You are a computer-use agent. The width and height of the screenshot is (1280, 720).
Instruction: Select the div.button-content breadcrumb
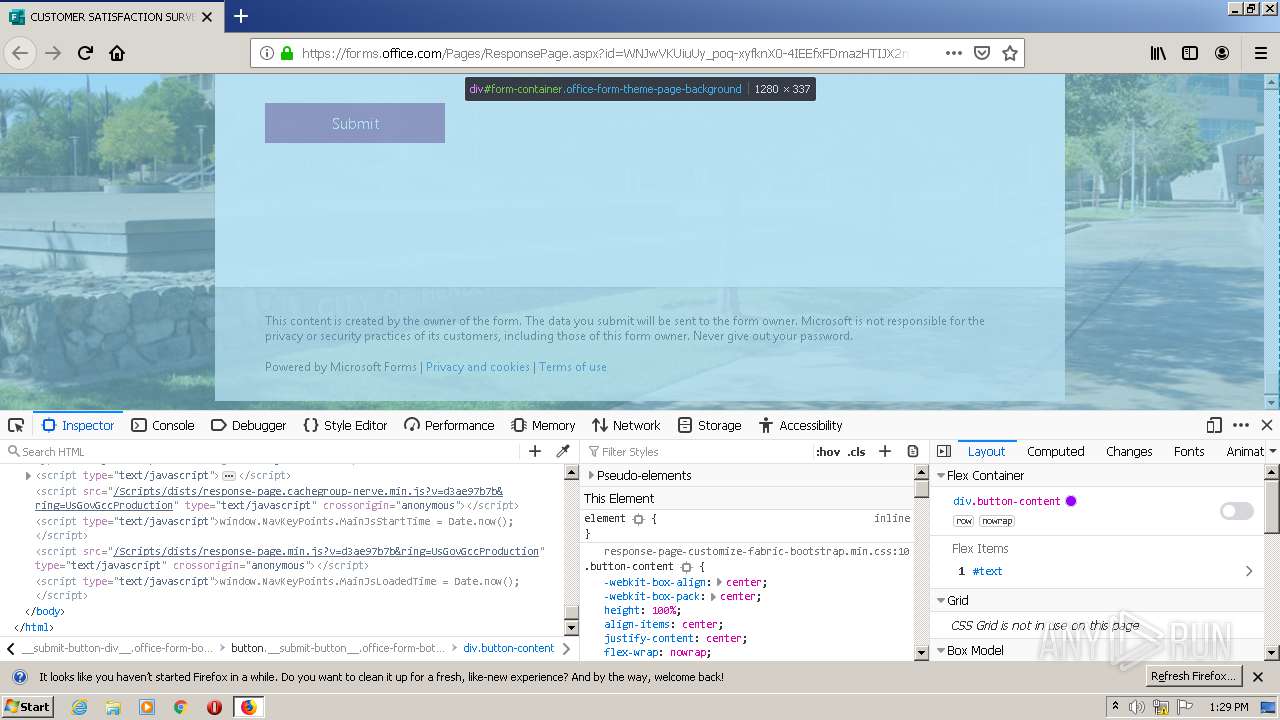pyautogui.click(x=508, y=648)
